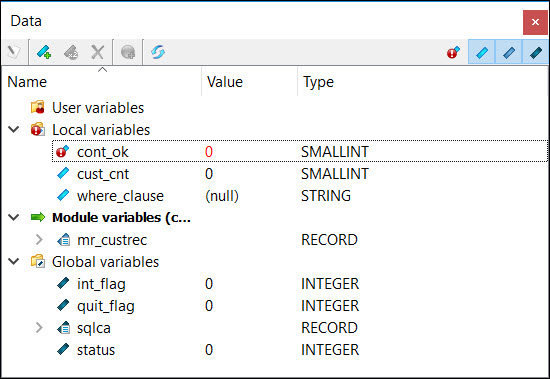Click the variable icon beside quit_flag
This screenshot has height=379, width=550.
[63, 305]
